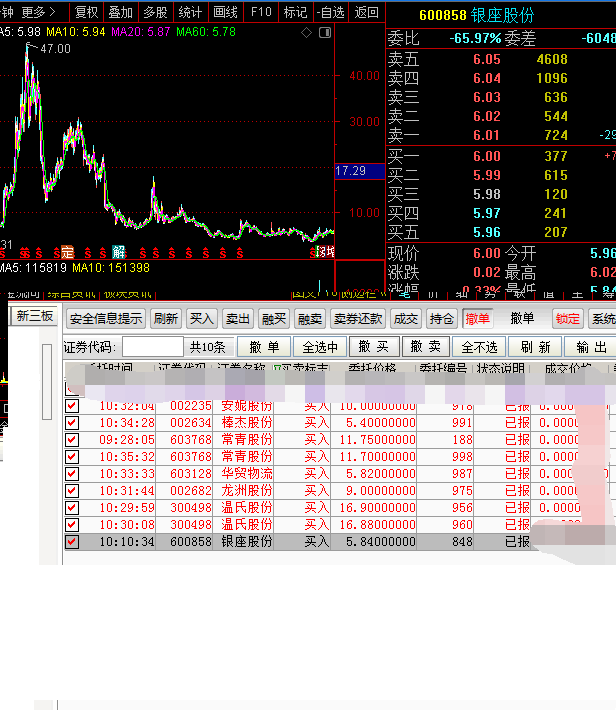Click 刷新 in the trading toolbar

tap(166, 319)
